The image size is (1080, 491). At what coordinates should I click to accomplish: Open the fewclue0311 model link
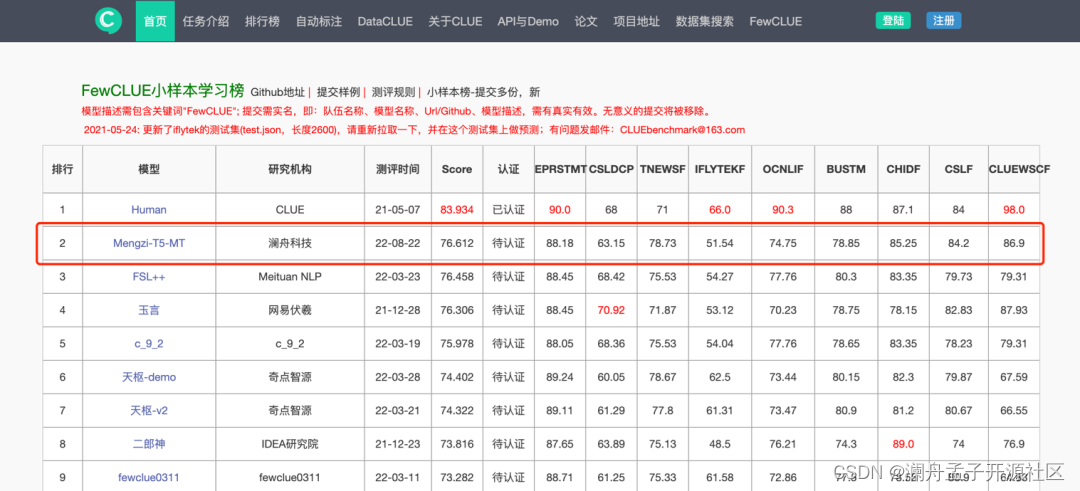pyautogui.click(x=149, y=477)
